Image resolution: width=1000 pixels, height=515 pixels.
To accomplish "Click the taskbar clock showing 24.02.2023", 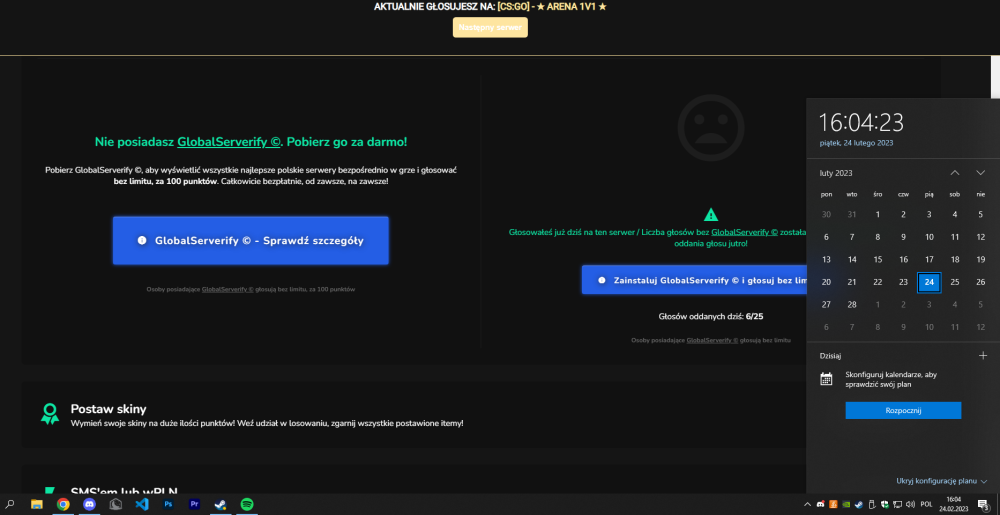I will [953, 504].
